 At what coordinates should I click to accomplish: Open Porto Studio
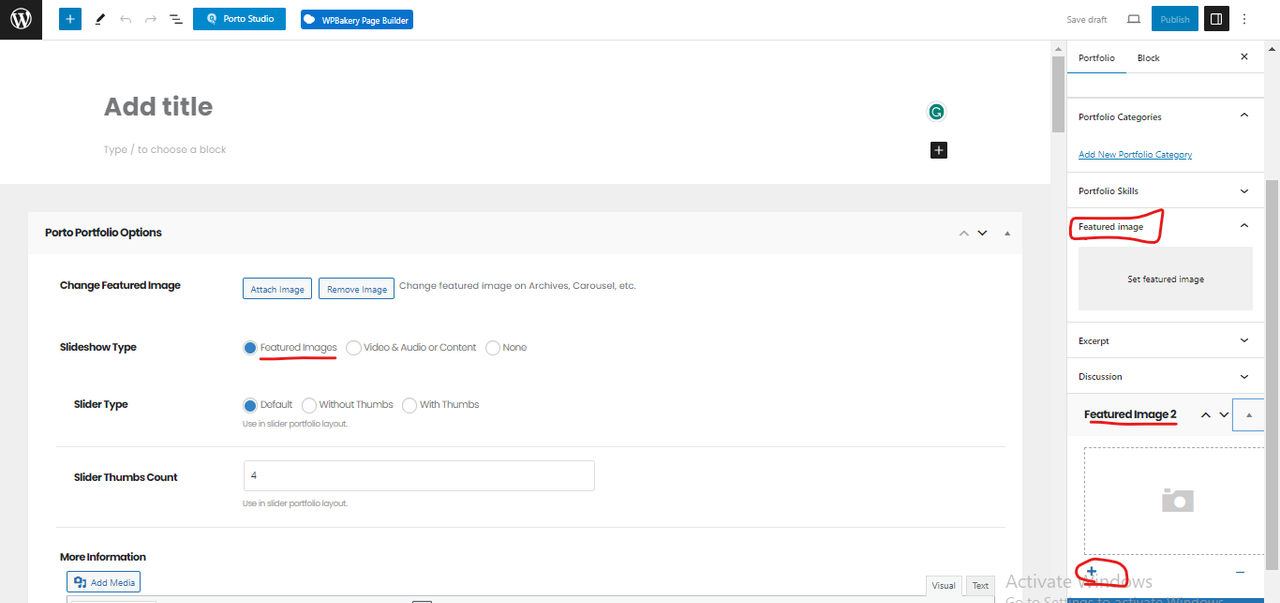click(239, 19)
